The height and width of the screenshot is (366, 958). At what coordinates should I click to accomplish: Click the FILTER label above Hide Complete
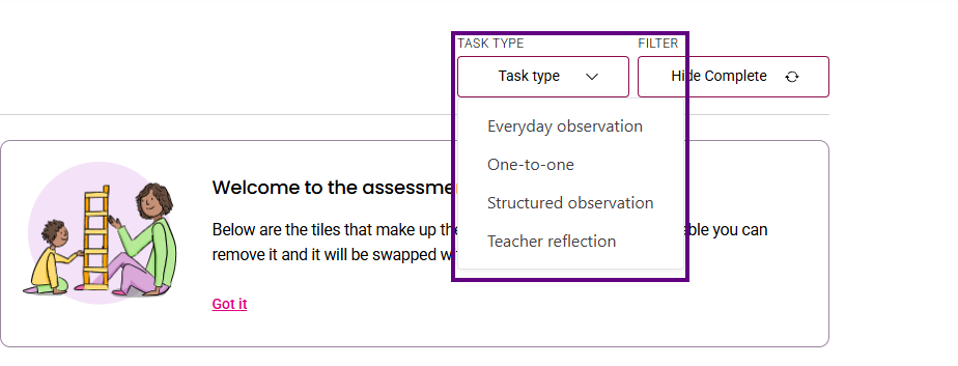tap(658, 43)
